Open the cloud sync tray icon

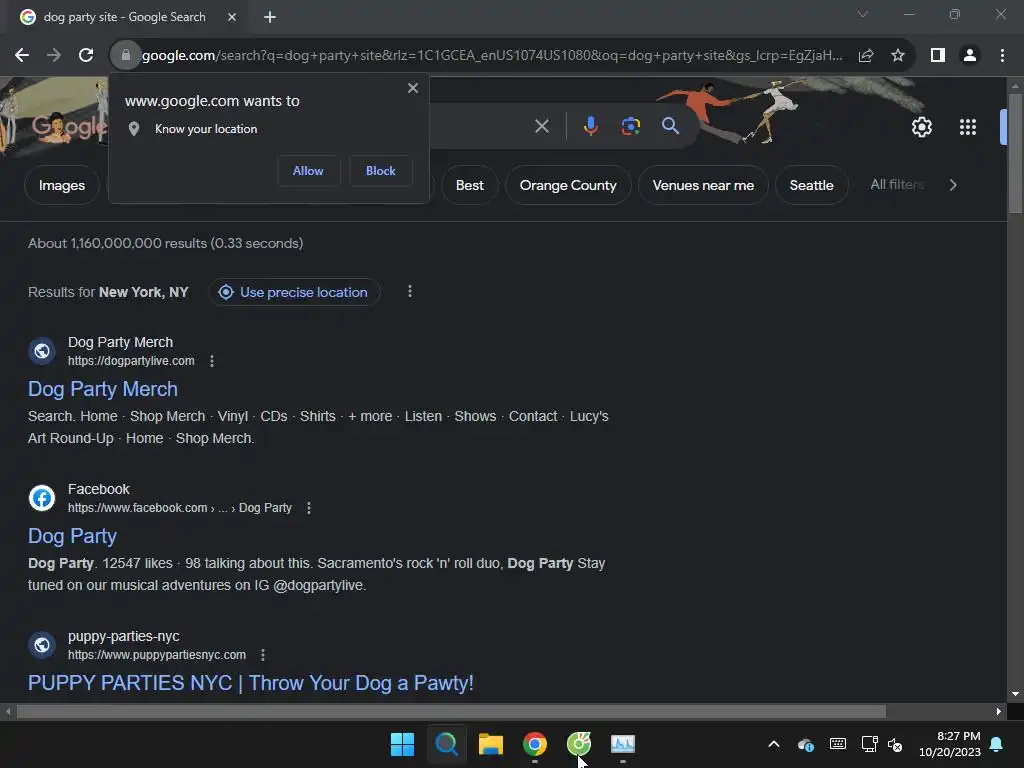click(806, 744)
